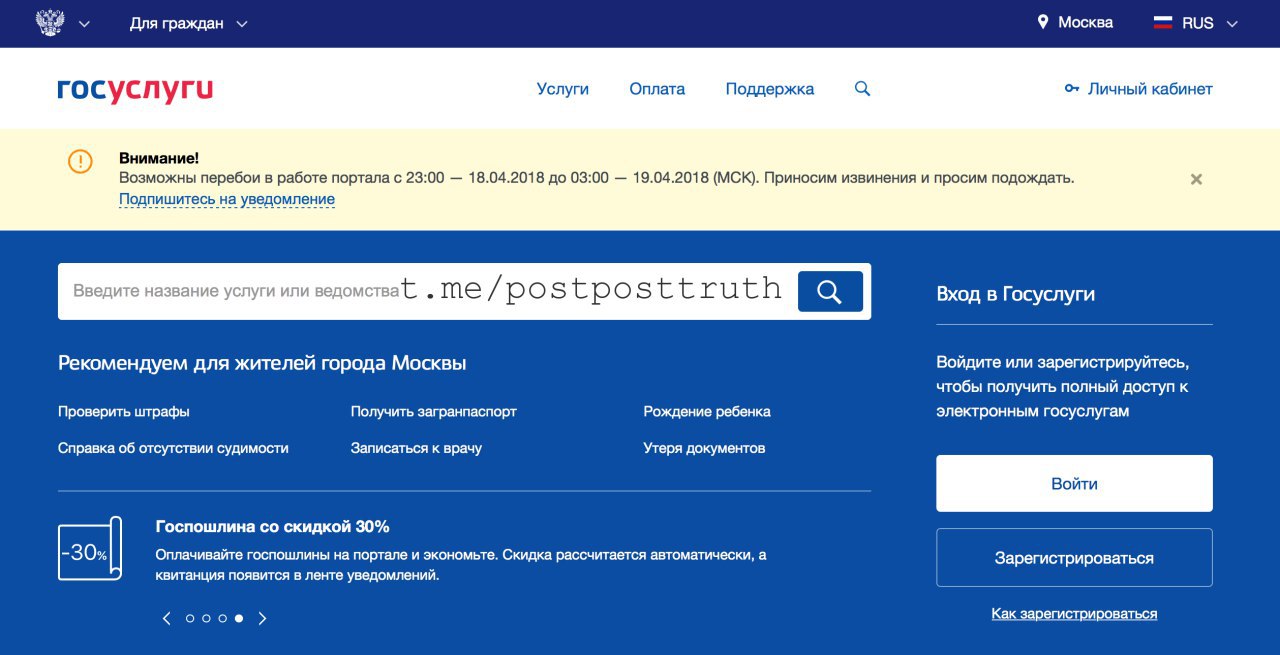Screen dimensions: 1280x655
Task: Select the first carousel dot
Action: pyautogui.click(x=190, y=619)
